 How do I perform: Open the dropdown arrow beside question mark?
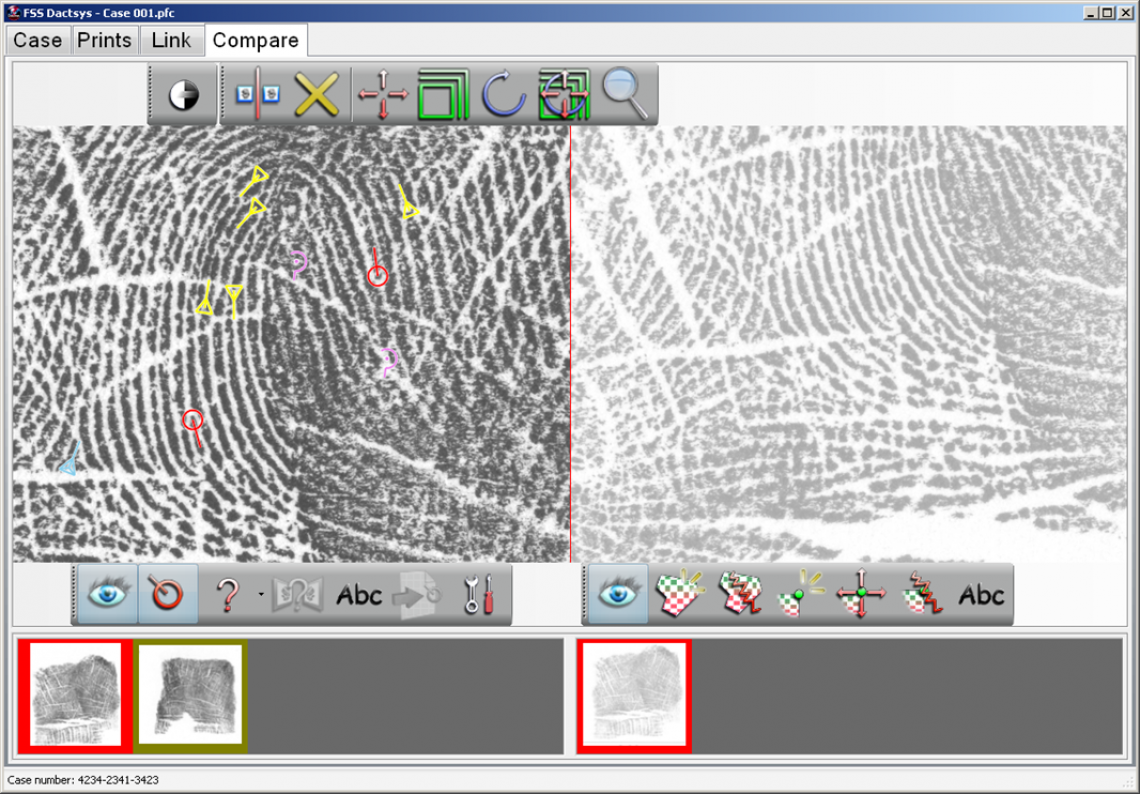click(261, 595)
